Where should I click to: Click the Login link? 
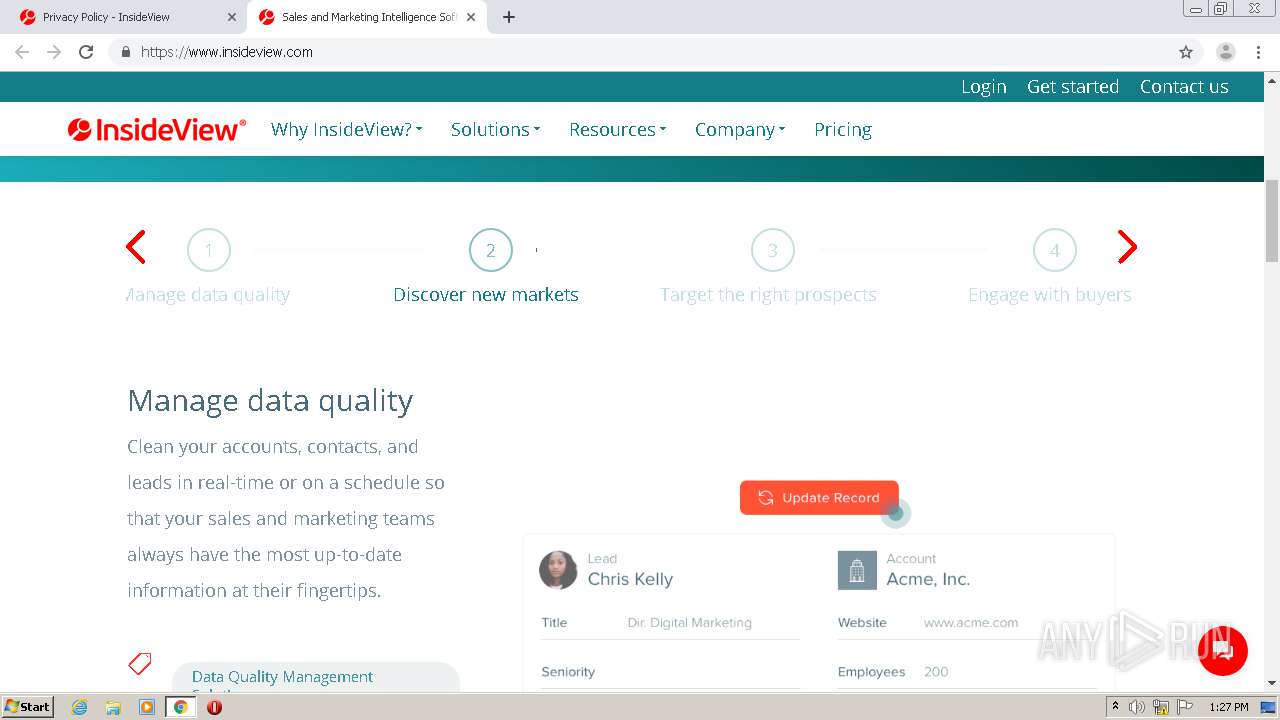(x=984, y=87)
